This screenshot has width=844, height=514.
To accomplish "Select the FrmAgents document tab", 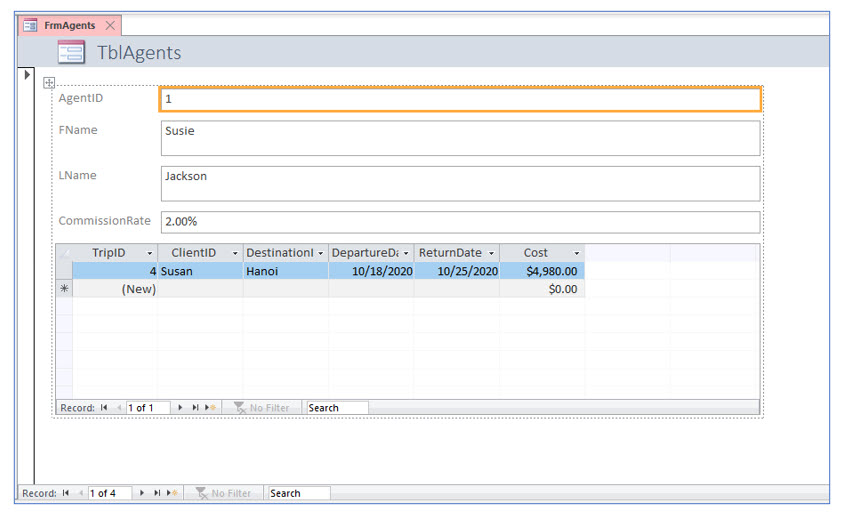I will (x=69, y=25).
